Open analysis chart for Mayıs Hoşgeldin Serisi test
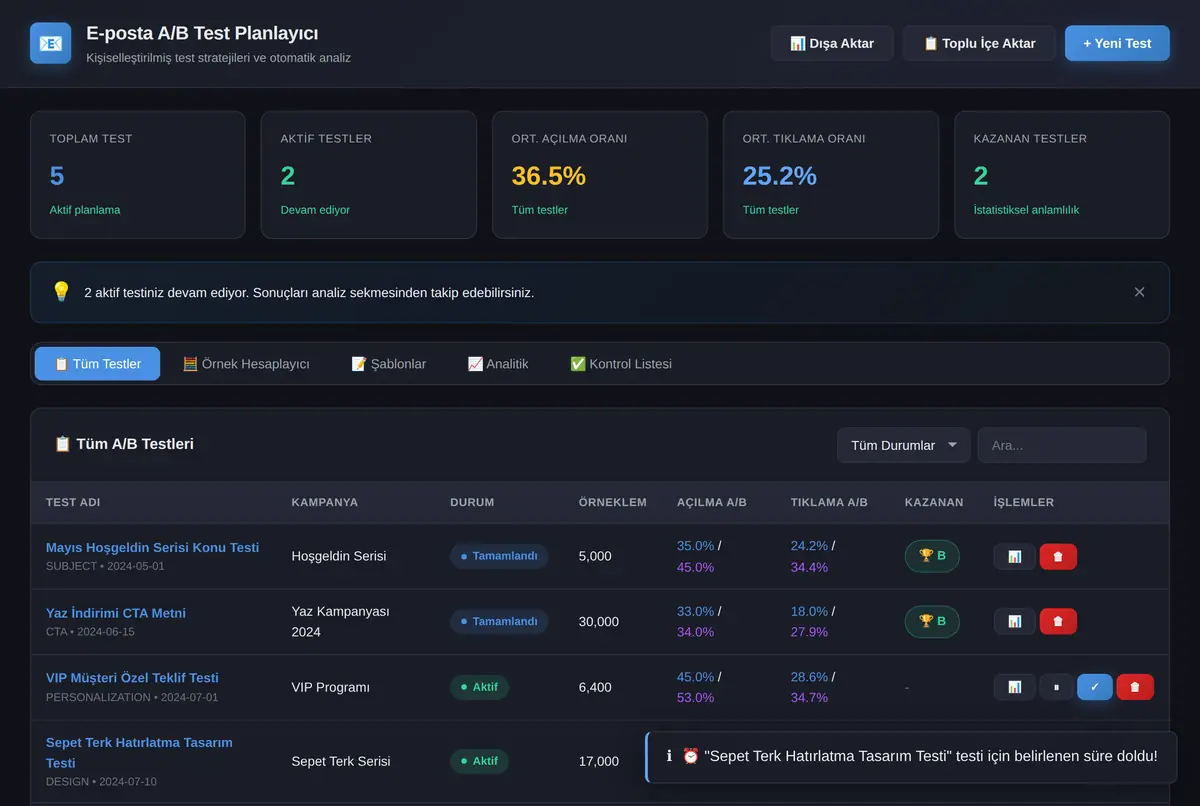Image resolution: width=1200 pixels, height=806 pixels. (x=1014, y=557)
